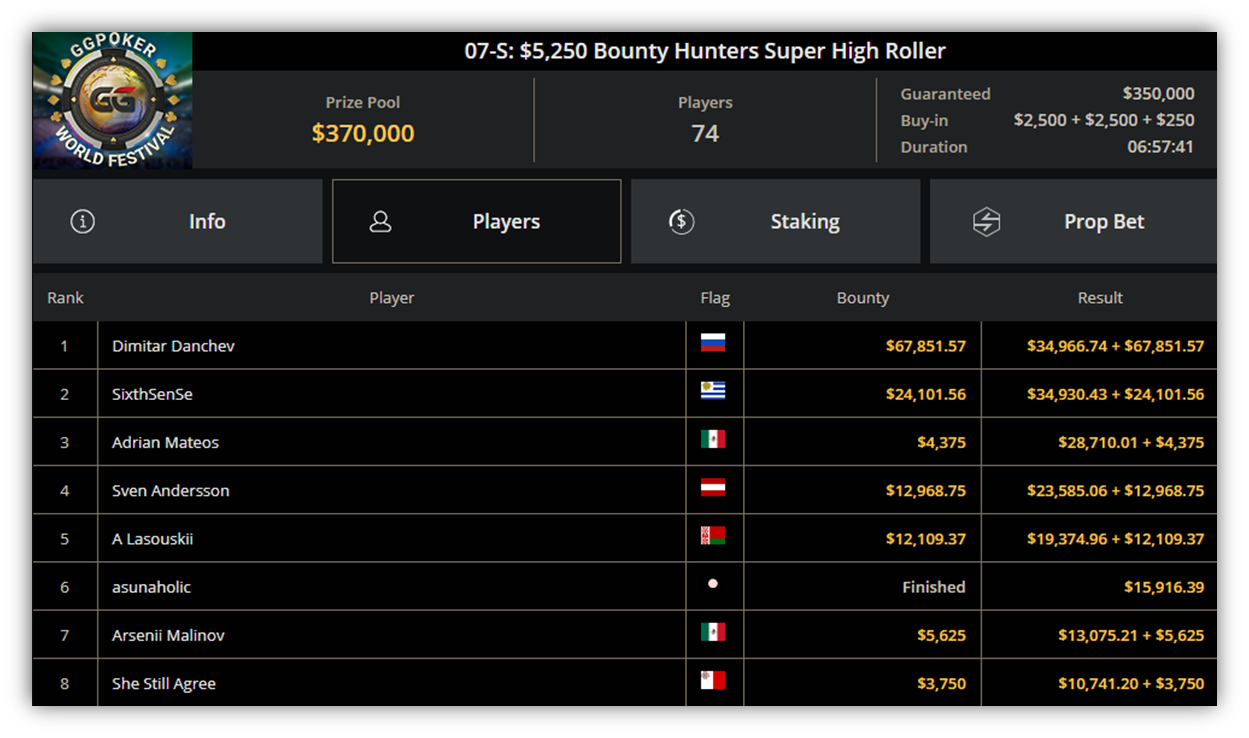Click Dimitar Danchev's Russian flag icon
Viewport: 1249px width, 738px height.
click(713, 343)
